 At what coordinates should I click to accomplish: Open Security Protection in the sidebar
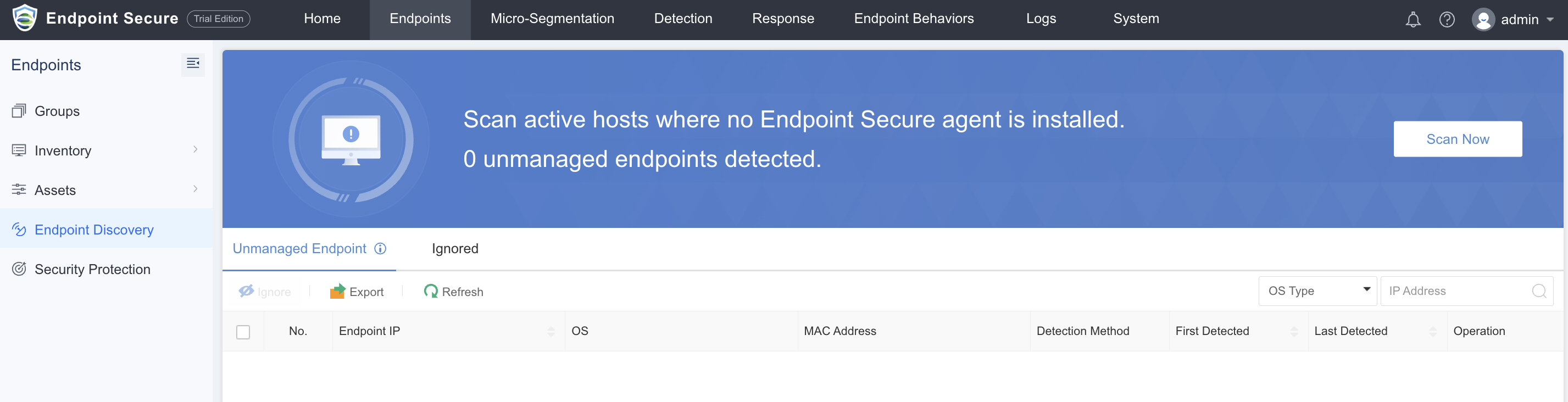coord(92,270)
